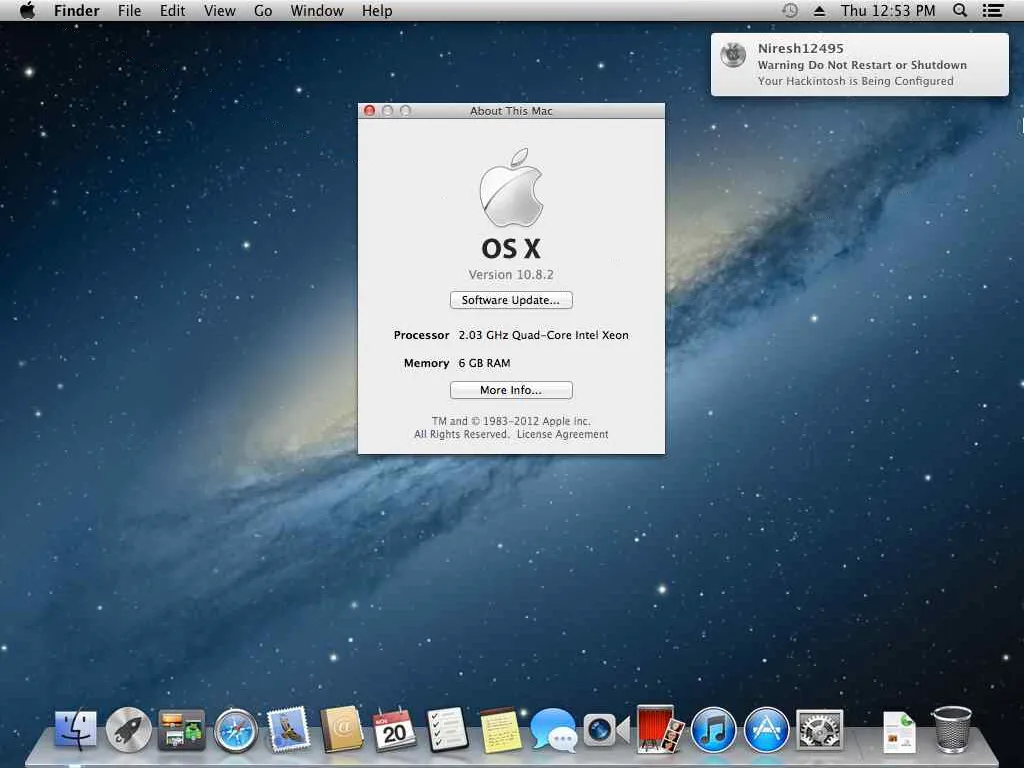Open the File menu
Viewport: 1024px width, 768px height.
click(x=129, y=10)
